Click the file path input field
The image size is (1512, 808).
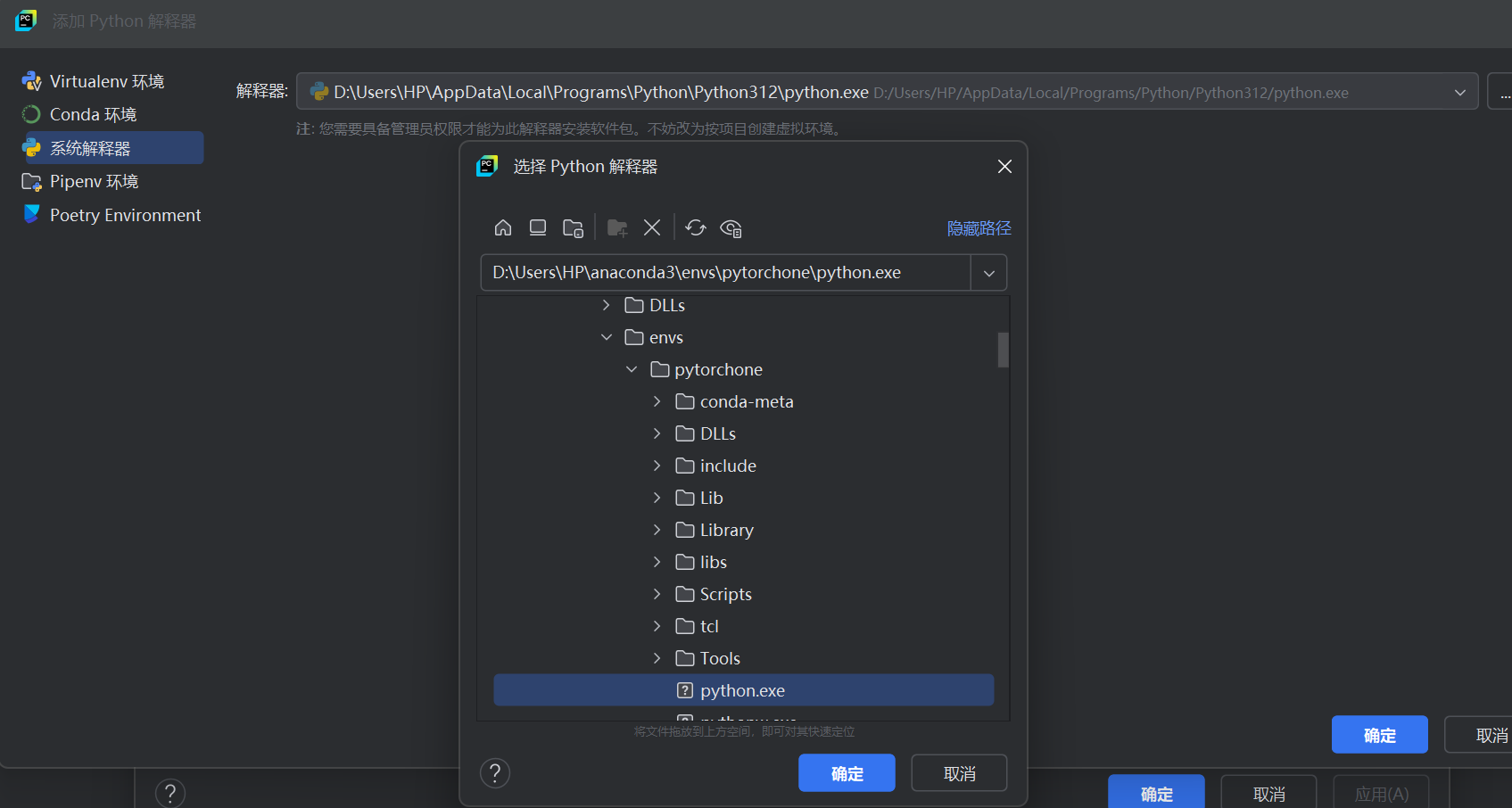click(x=725, y=273)
